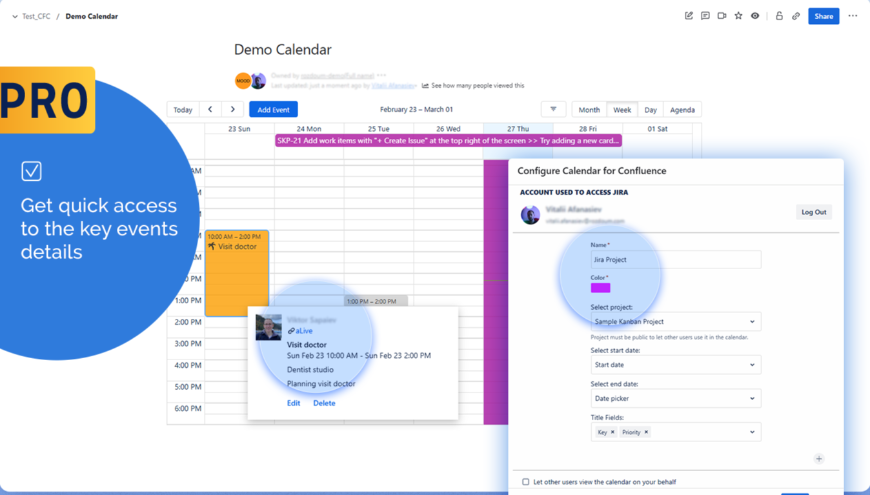Screen dimensions: 870x495
Task: Click the 25 Tue column header
Action: 378,129
